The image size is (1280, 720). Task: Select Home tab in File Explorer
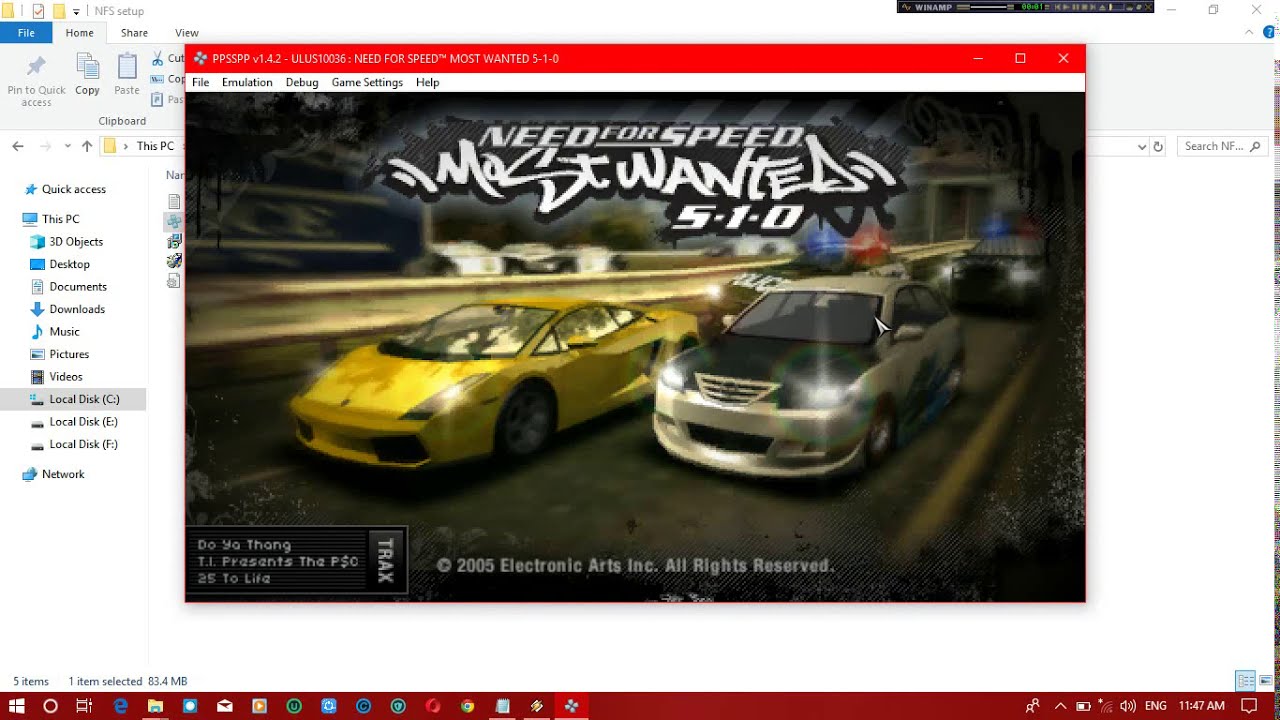click(80, 33)
